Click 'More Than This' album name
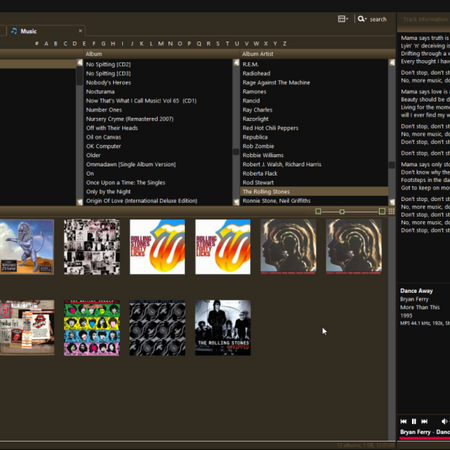 pos(420,307)
